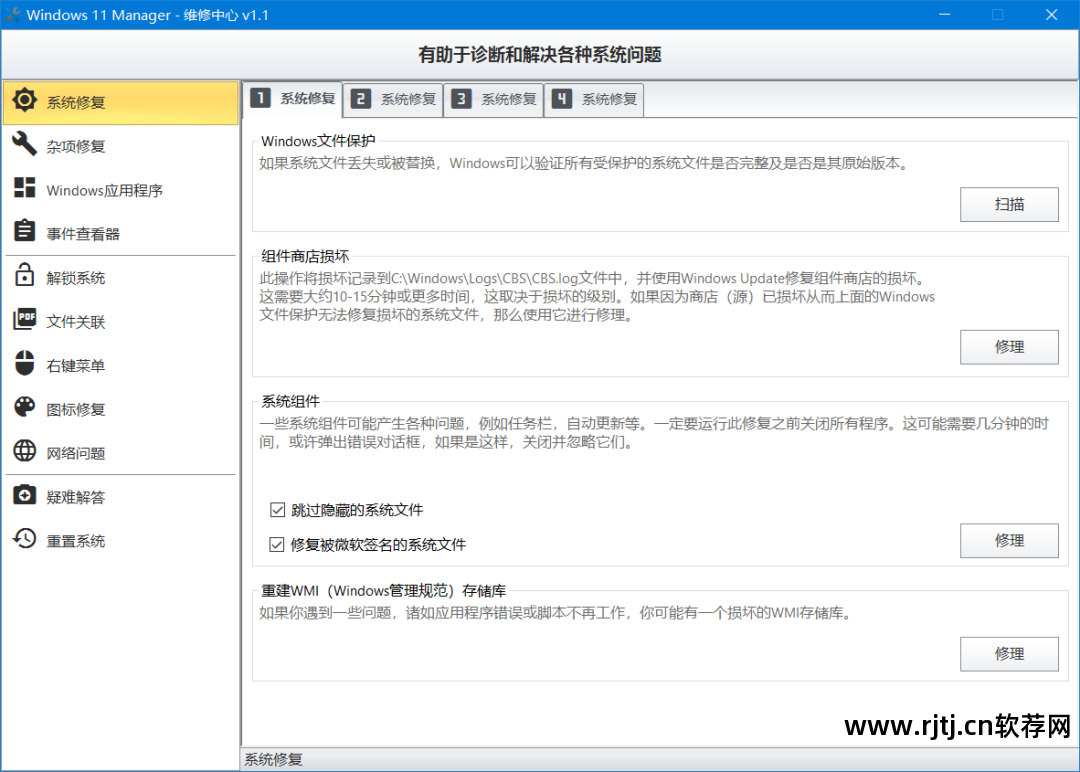Screen dimensions: 1080x772
Task: Open Windows应用程序 section
Action: pos(121,190)
